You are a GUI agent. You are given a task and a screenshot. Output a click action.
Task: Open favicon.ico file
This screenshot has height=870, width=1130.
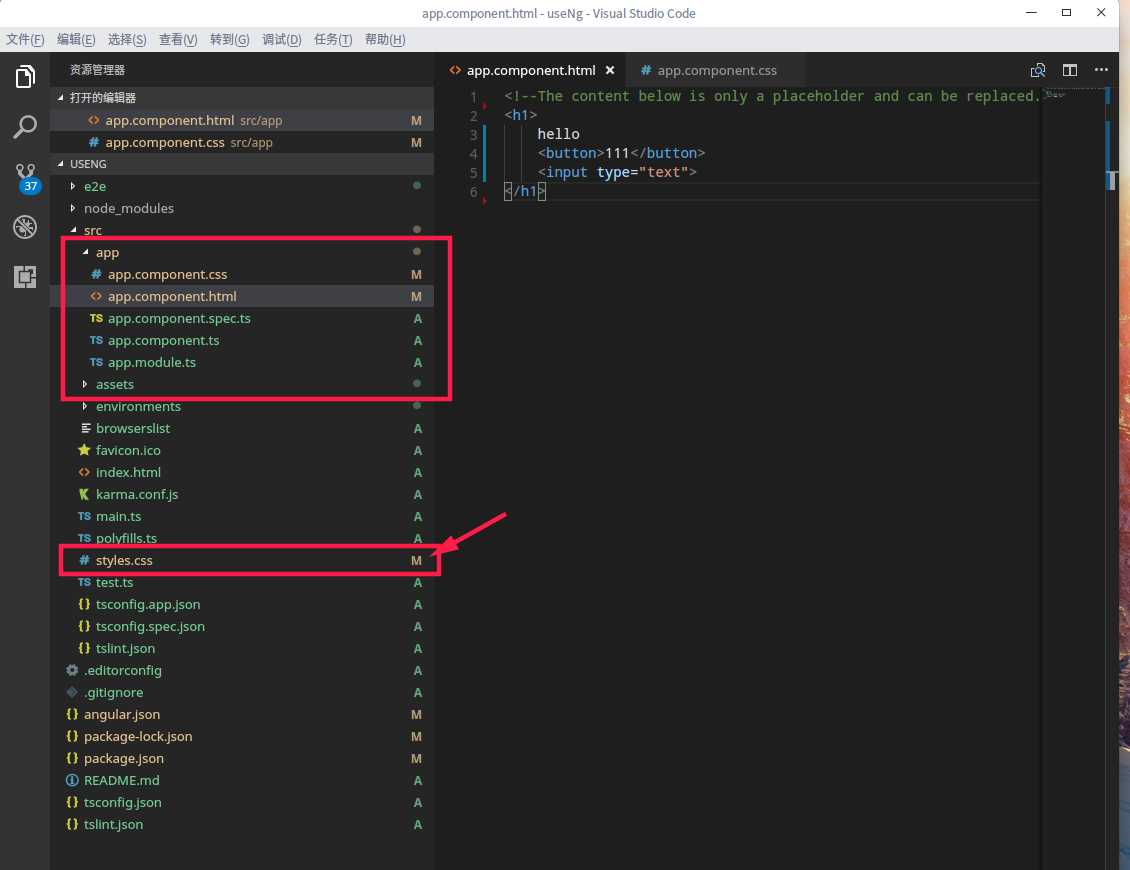point(241,450)
